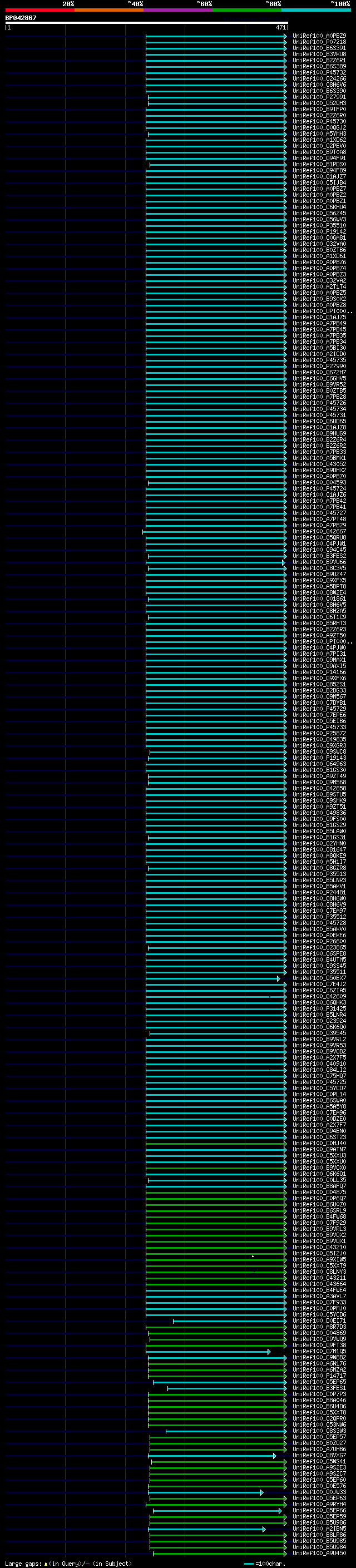Select the UniRef100_C0HJ40 row label
The height and width of the screenshot is (1568, 356).
[319, 1143]
